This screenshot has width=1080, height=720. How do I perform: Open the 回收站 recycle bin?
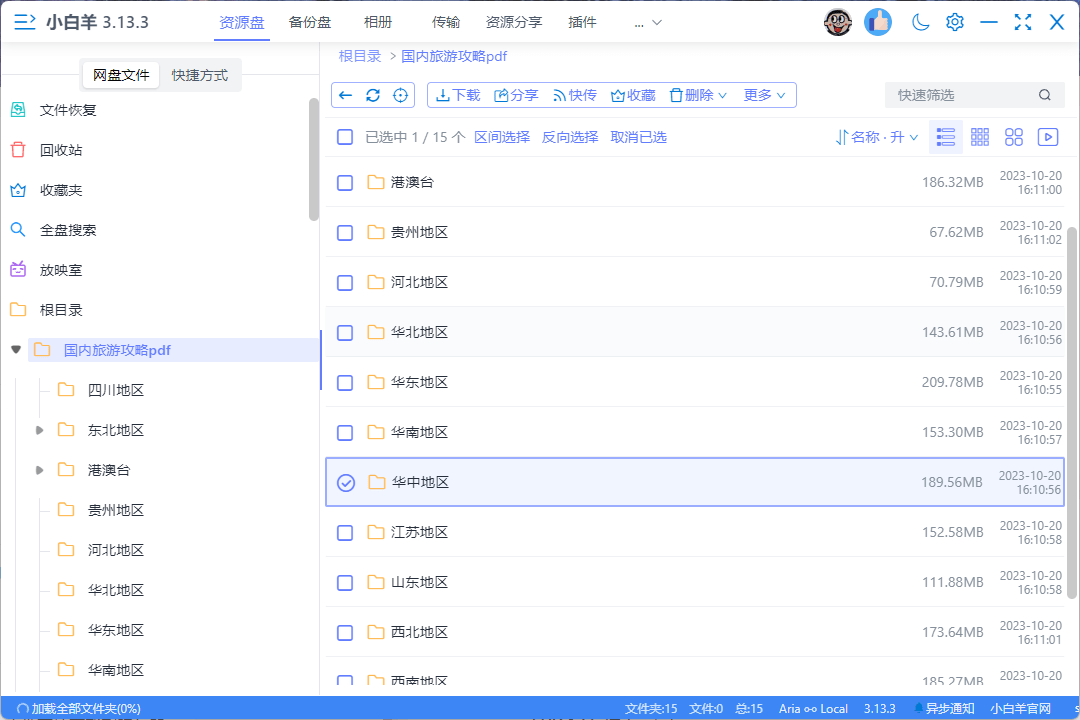click(x=62, y=149)
